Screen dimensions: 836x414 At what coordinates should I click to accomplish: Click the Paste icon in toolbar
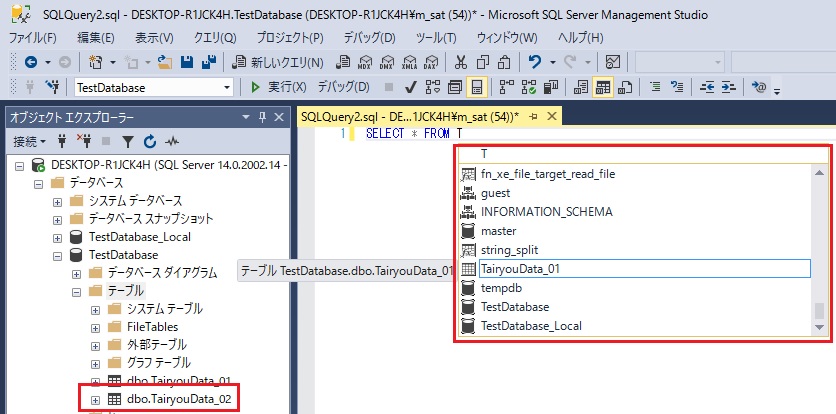point(504,62)
